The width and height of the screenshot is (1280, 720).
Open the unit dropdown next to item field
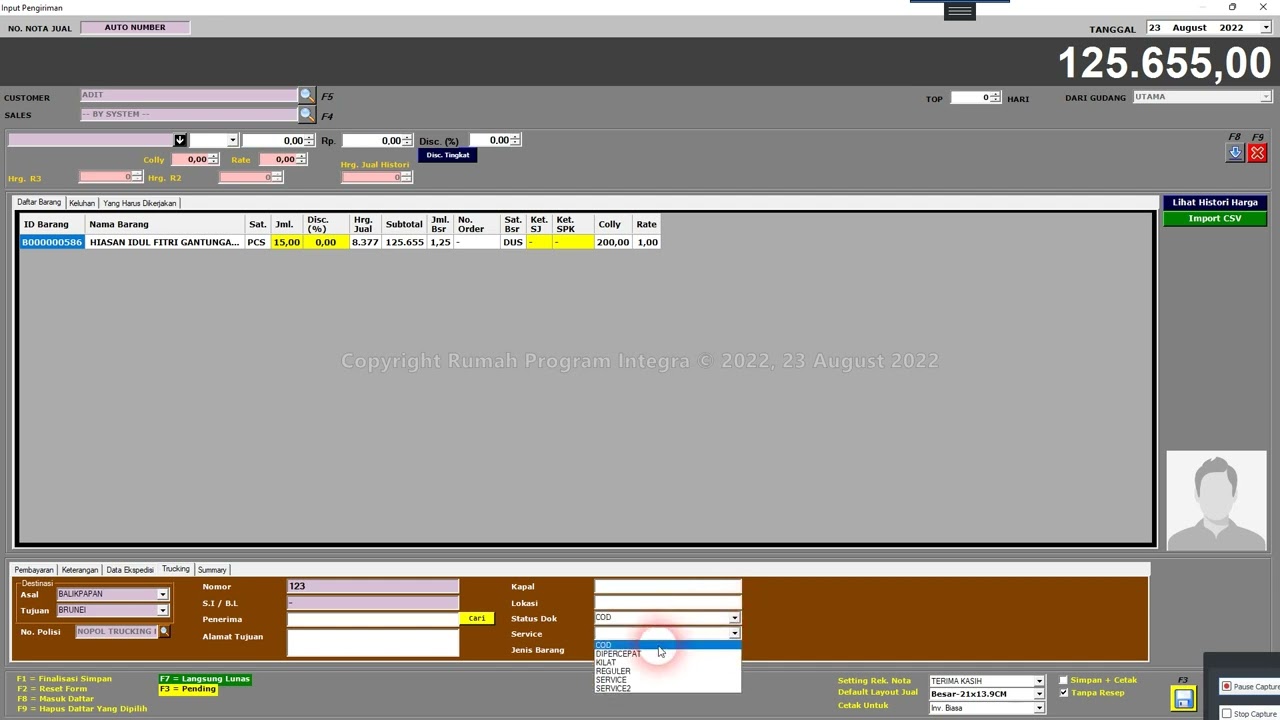click(232, 141)
